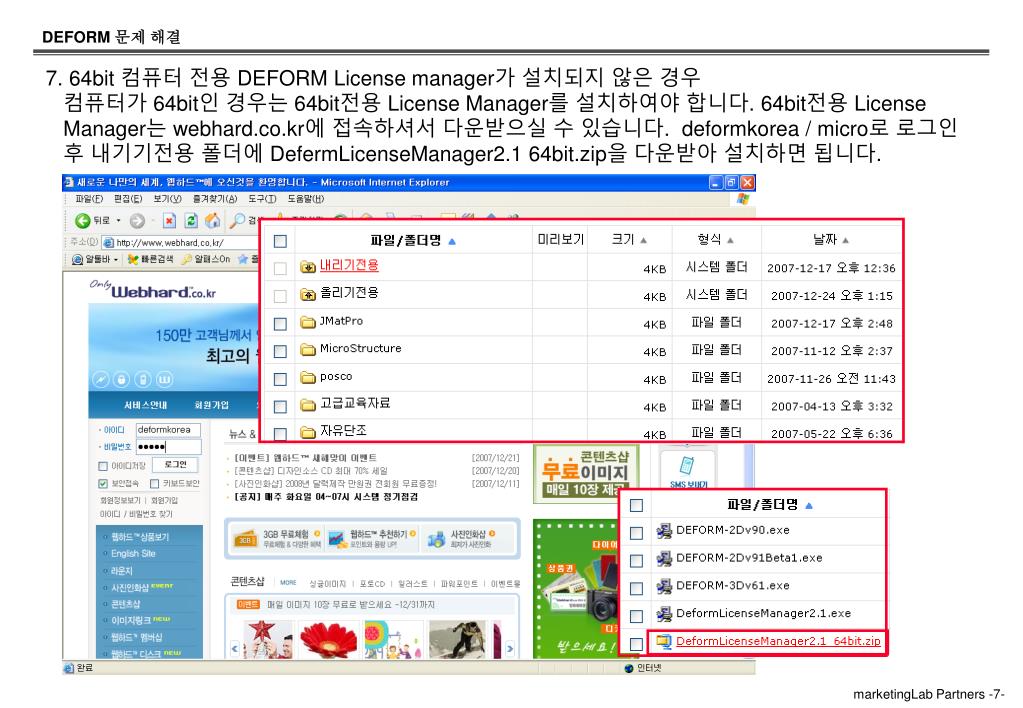The height and width of the screenshot is (708, 1023).
Task: Click the English Site sidebar link
Action: pyautogui.click(x=133, y=553)
